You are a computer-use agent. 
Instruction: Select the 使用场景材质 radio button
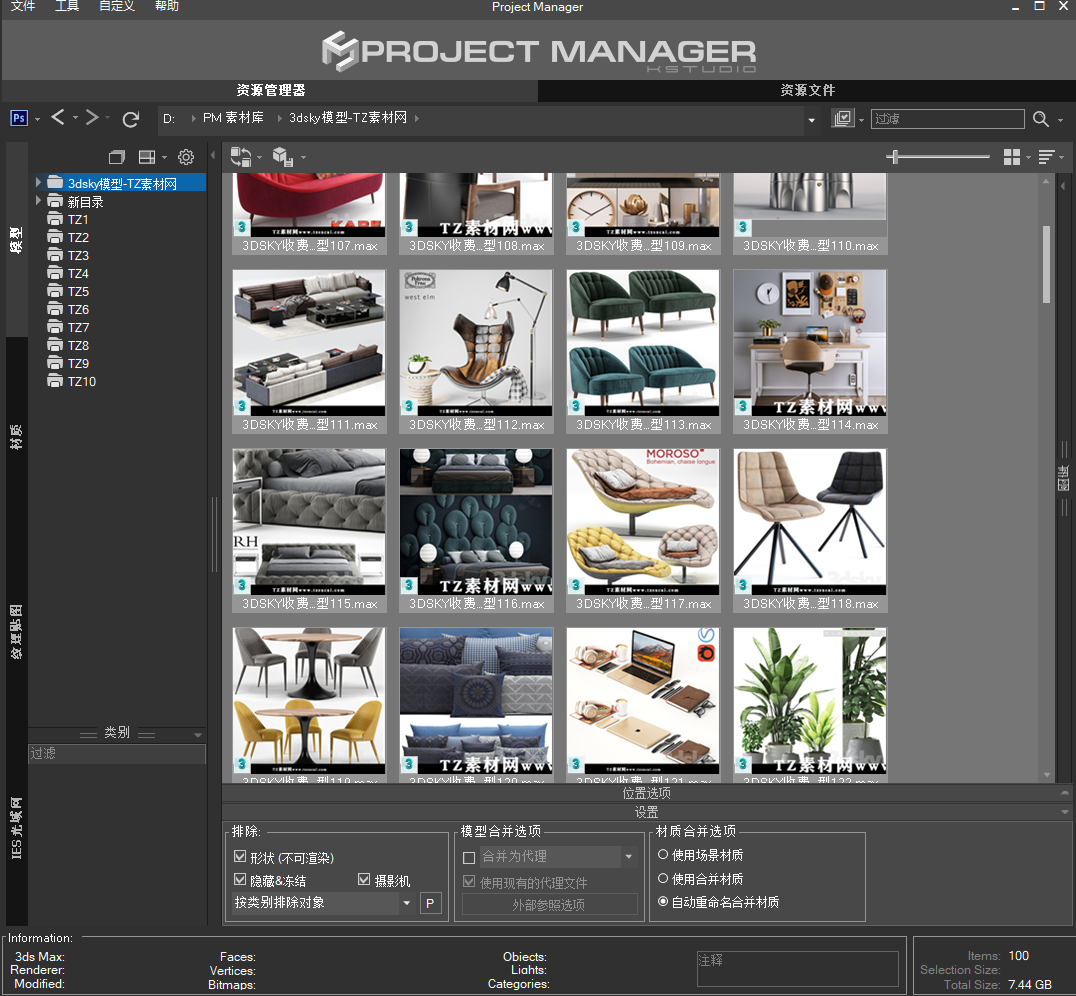tap(663, 855)
